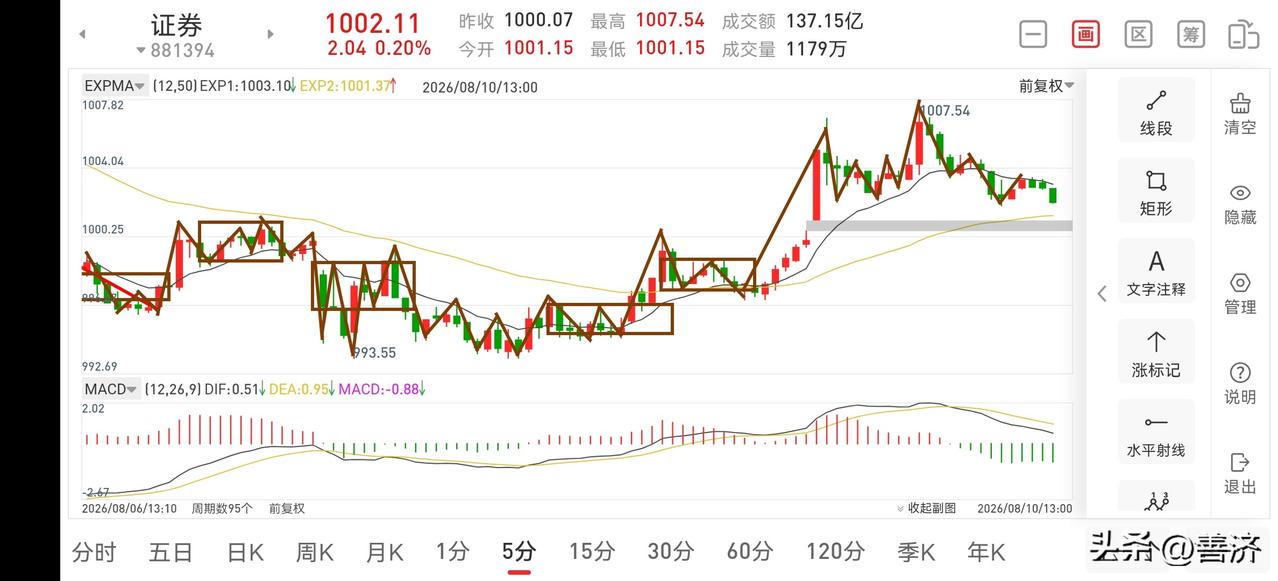Open the MACD indicator dropdown
Viewport: 1278px width, 581px height.
[x=111, y=389]
